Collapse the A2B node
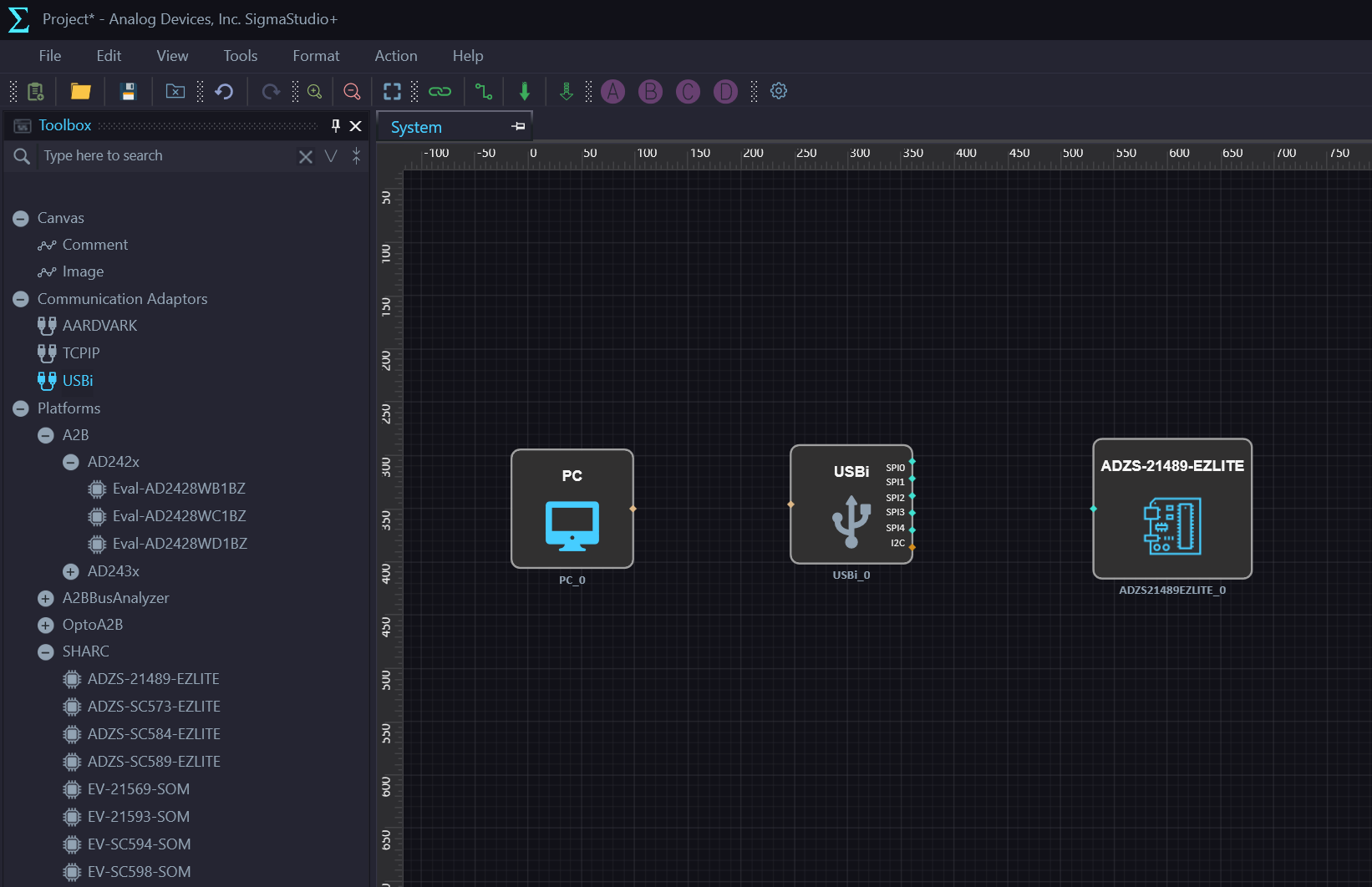The height and width of the screenshot is (887, 1372). pyautogui.click(x=46, y=436)
